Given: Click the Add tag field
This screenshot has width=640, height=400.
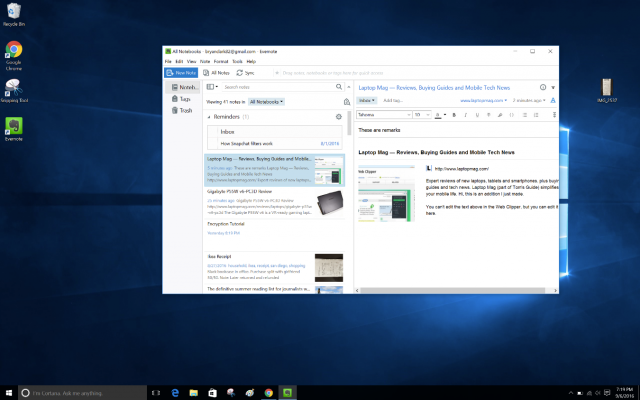Looking at the screenshot, I should 393,100.
